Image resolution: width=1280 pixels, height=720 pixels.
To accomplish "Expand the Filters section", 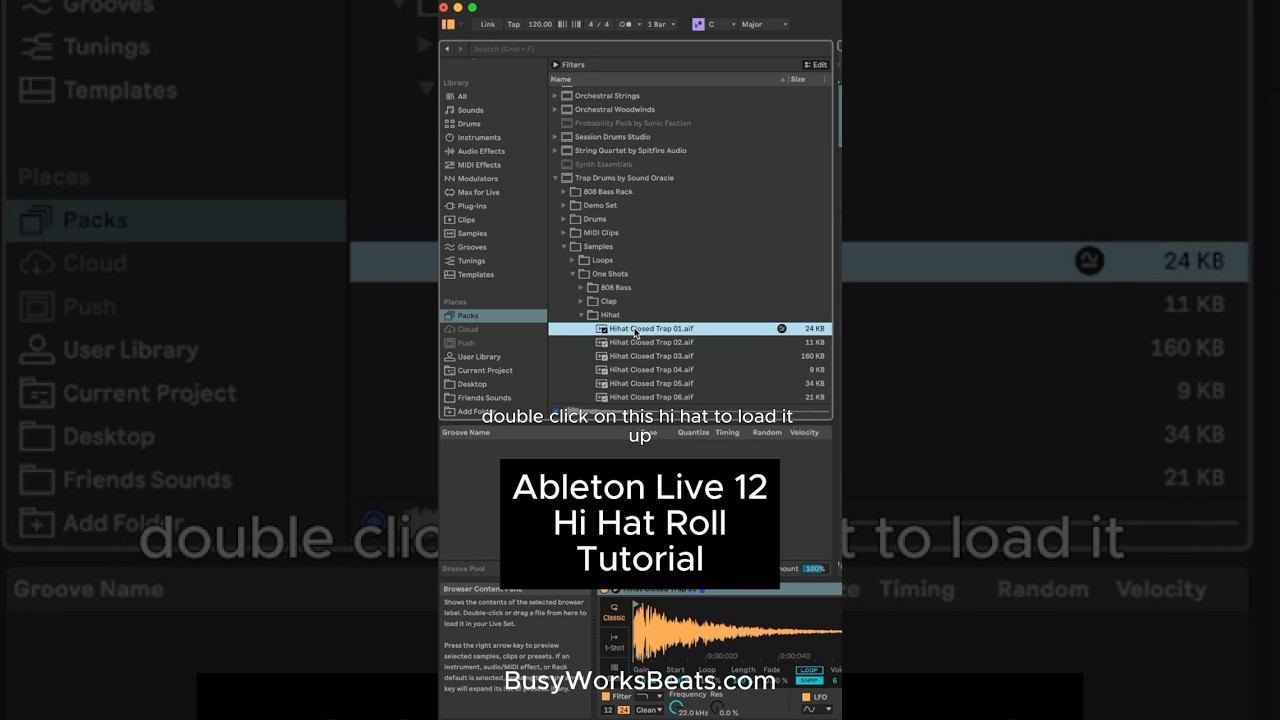I will click(569, 65).
